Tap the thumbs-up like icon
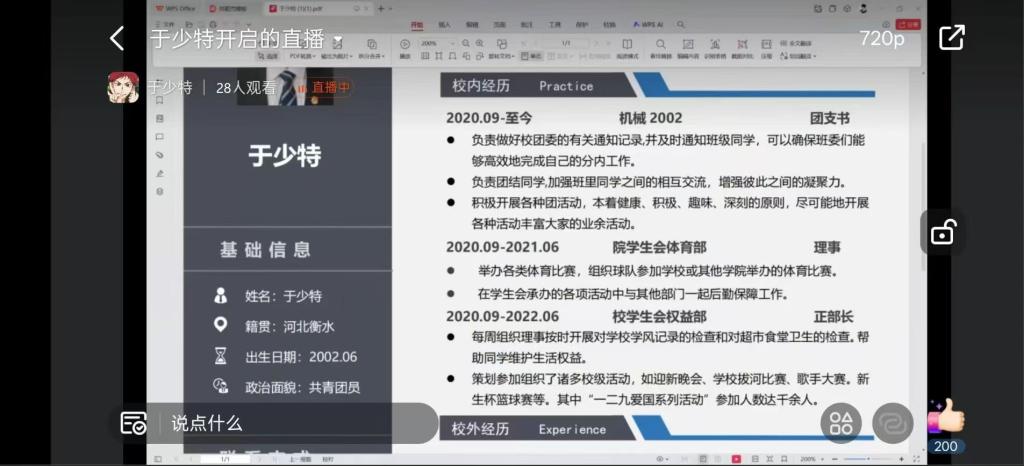This screenshot has height=466, width=1024. pyautogui.click(x=945, y=415)
